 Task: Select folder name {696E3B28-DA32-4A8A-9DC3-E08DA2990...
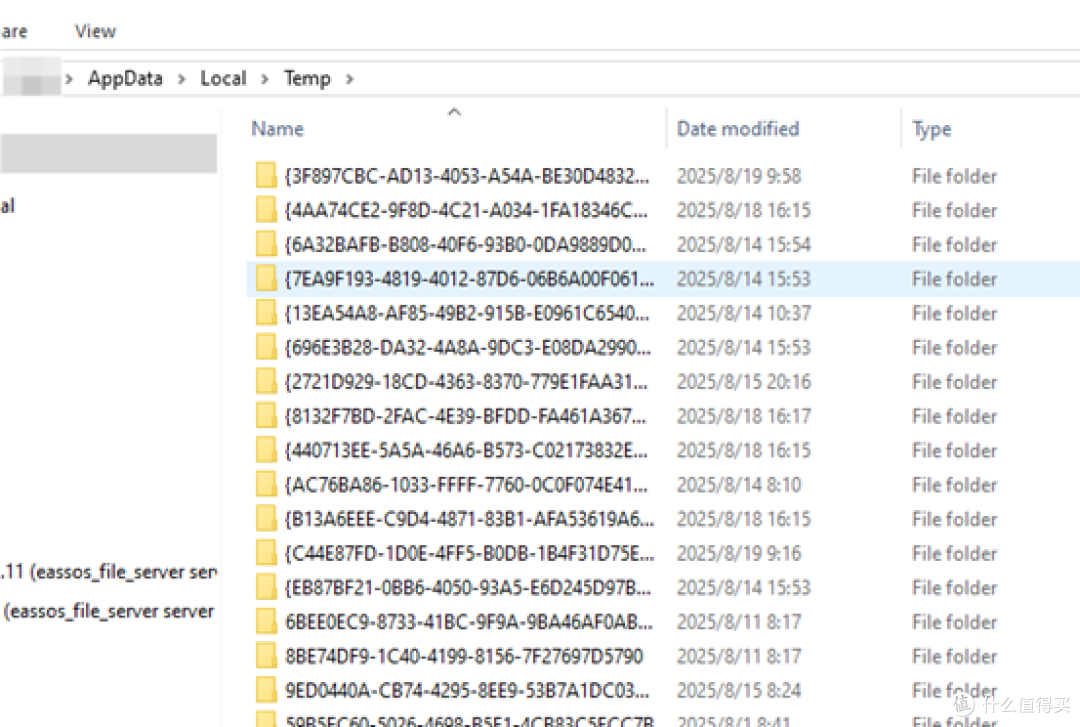pos(468,348)
